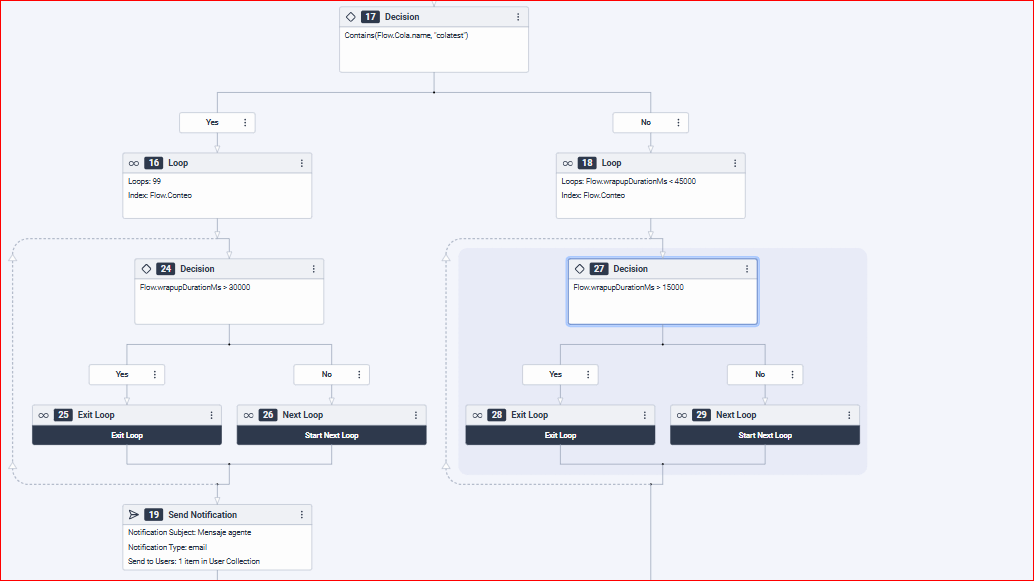Click the diamond icon on Decision 27

click(x=579, y=269)
